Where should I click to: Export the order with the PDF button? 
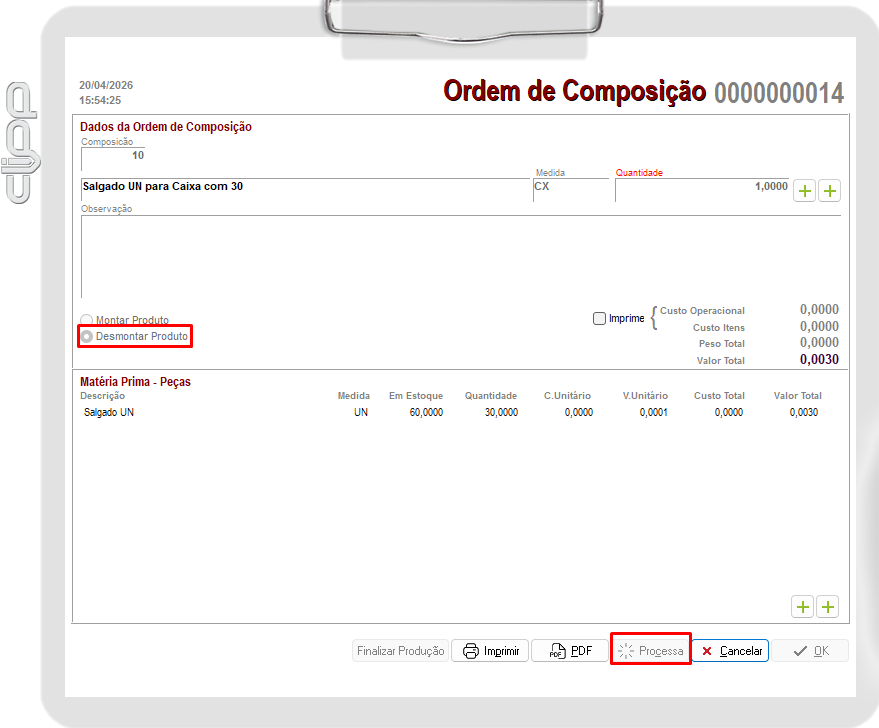(570, 651)
